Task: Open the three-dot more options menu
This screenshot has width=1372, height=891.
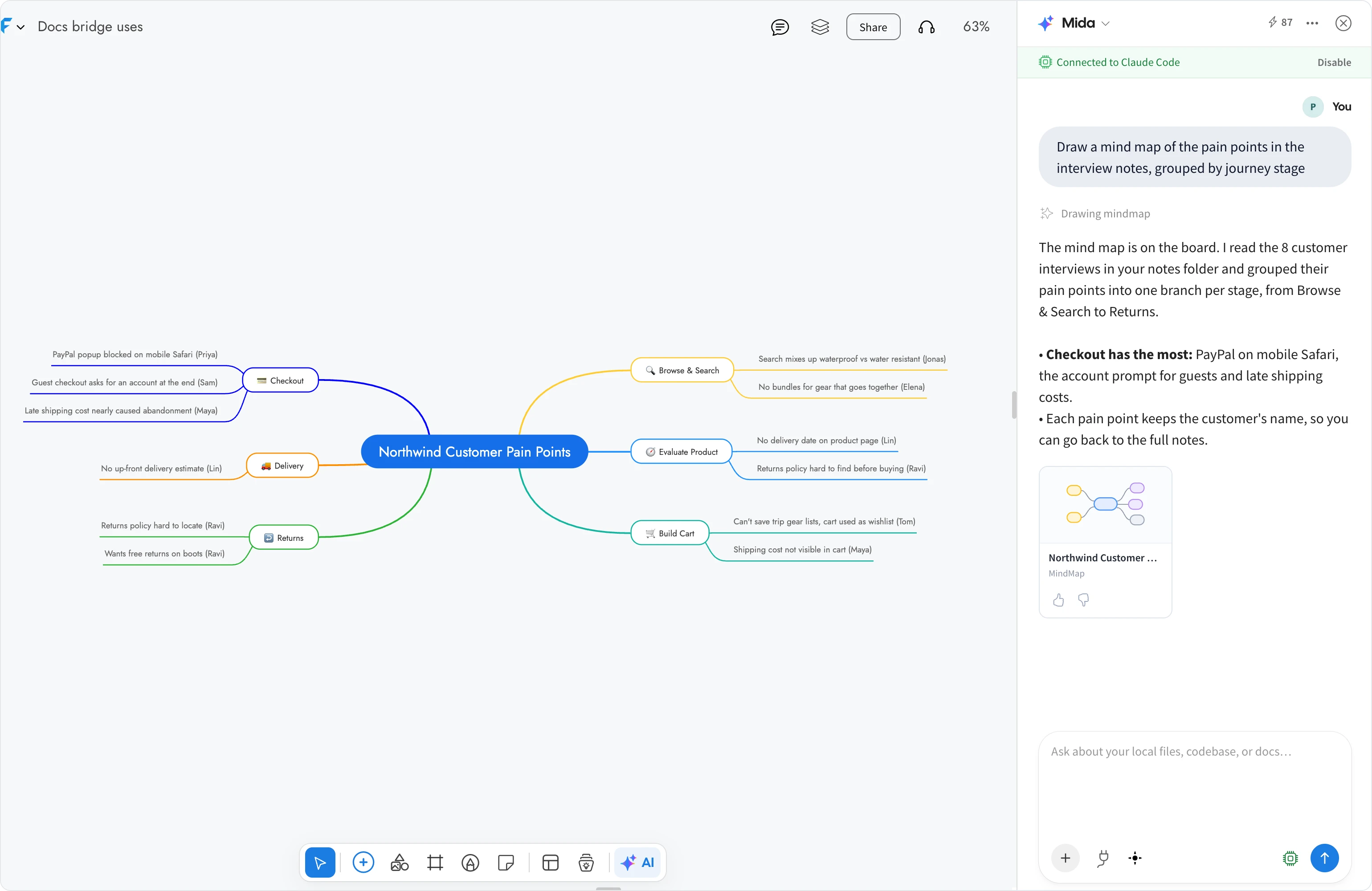Action: click(x=1312, y=23)
